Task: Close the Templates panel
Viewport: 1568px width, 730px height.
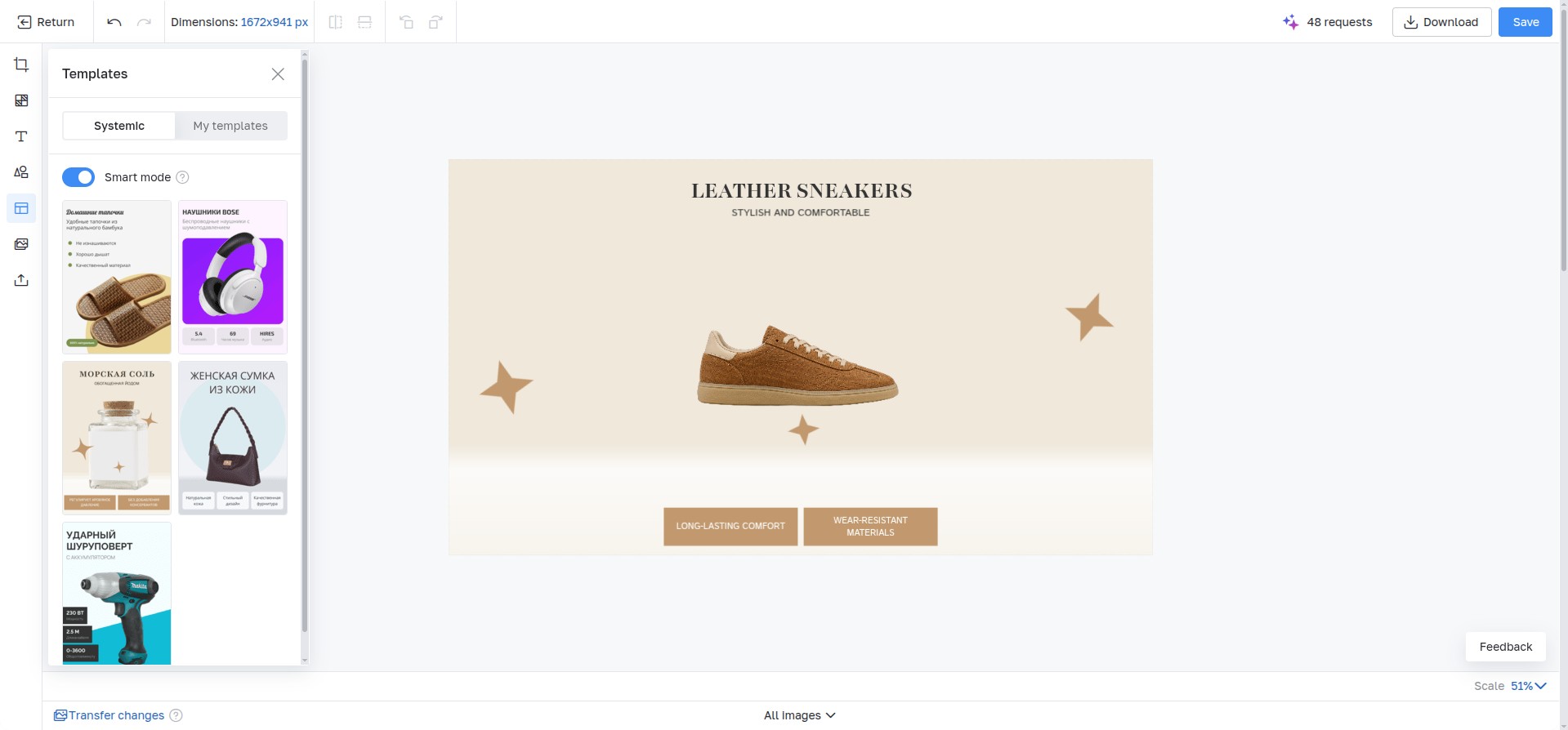Action: pos(278,74)
